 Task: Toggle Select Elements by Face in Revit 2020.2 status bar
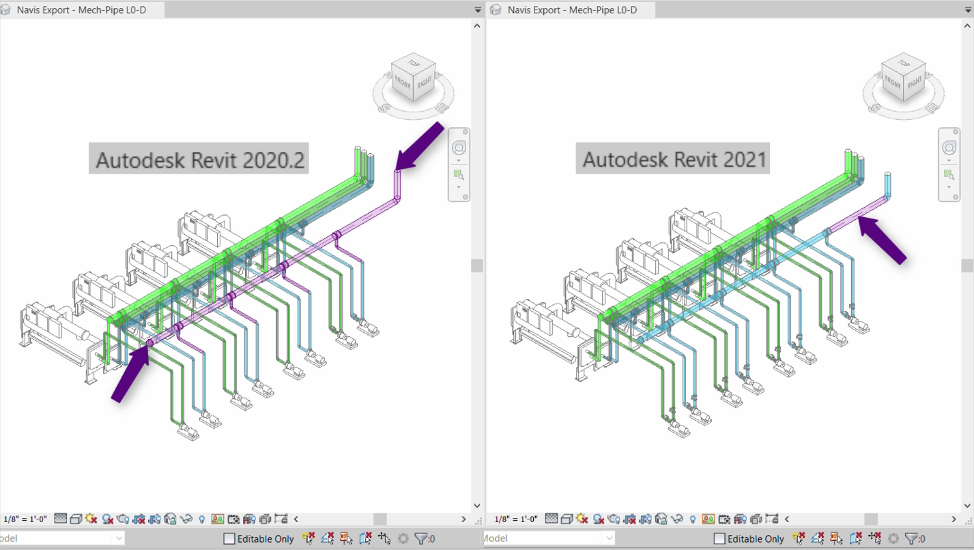click(365, 538)
